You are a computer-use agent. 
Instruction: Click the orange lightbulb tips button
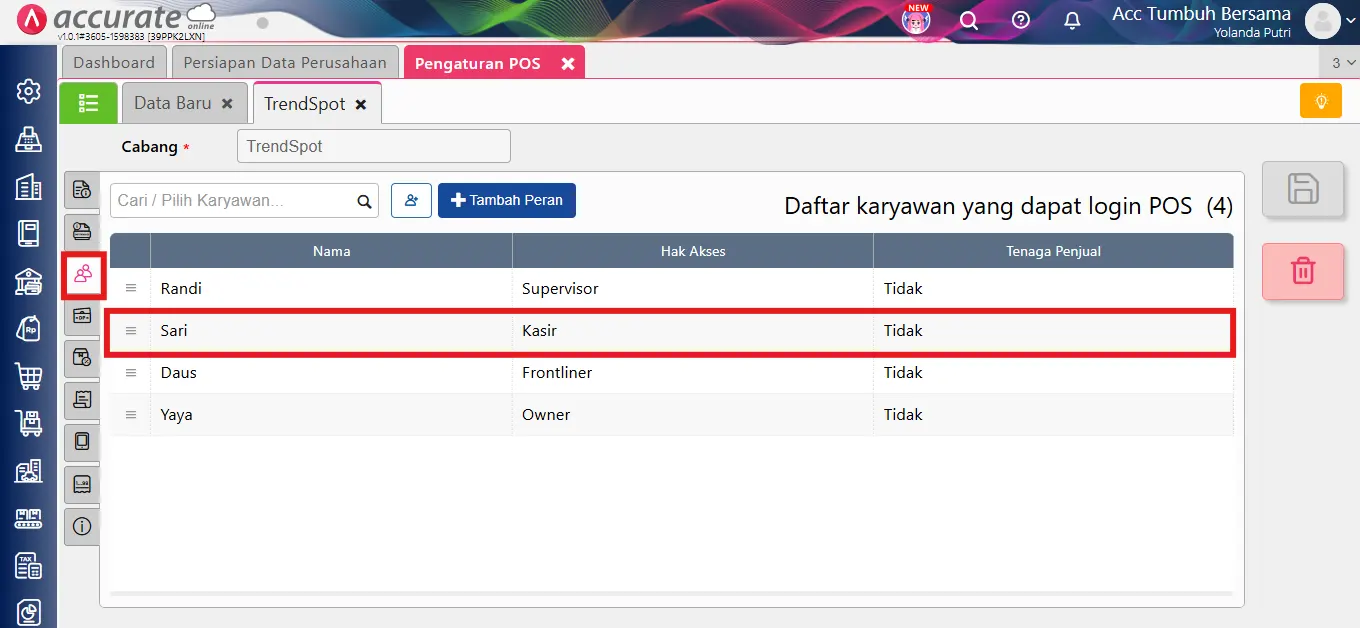click(1320, 101)
